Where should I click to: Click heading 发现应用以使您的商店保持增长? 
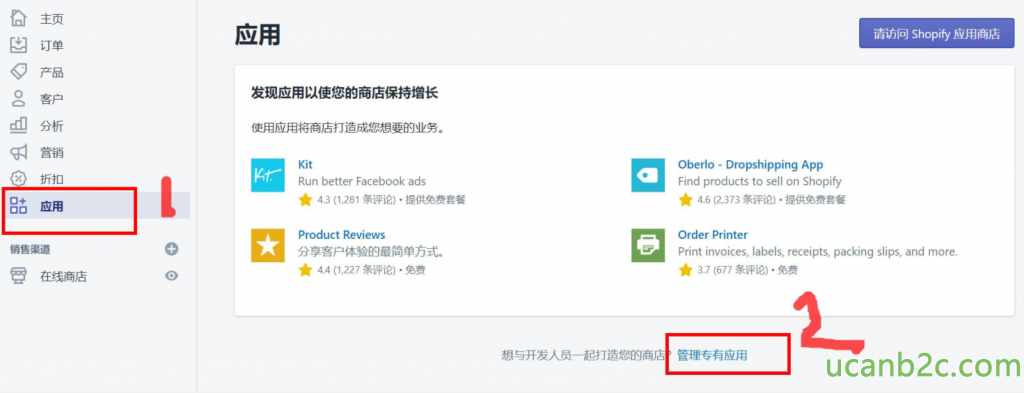(345, 93)
